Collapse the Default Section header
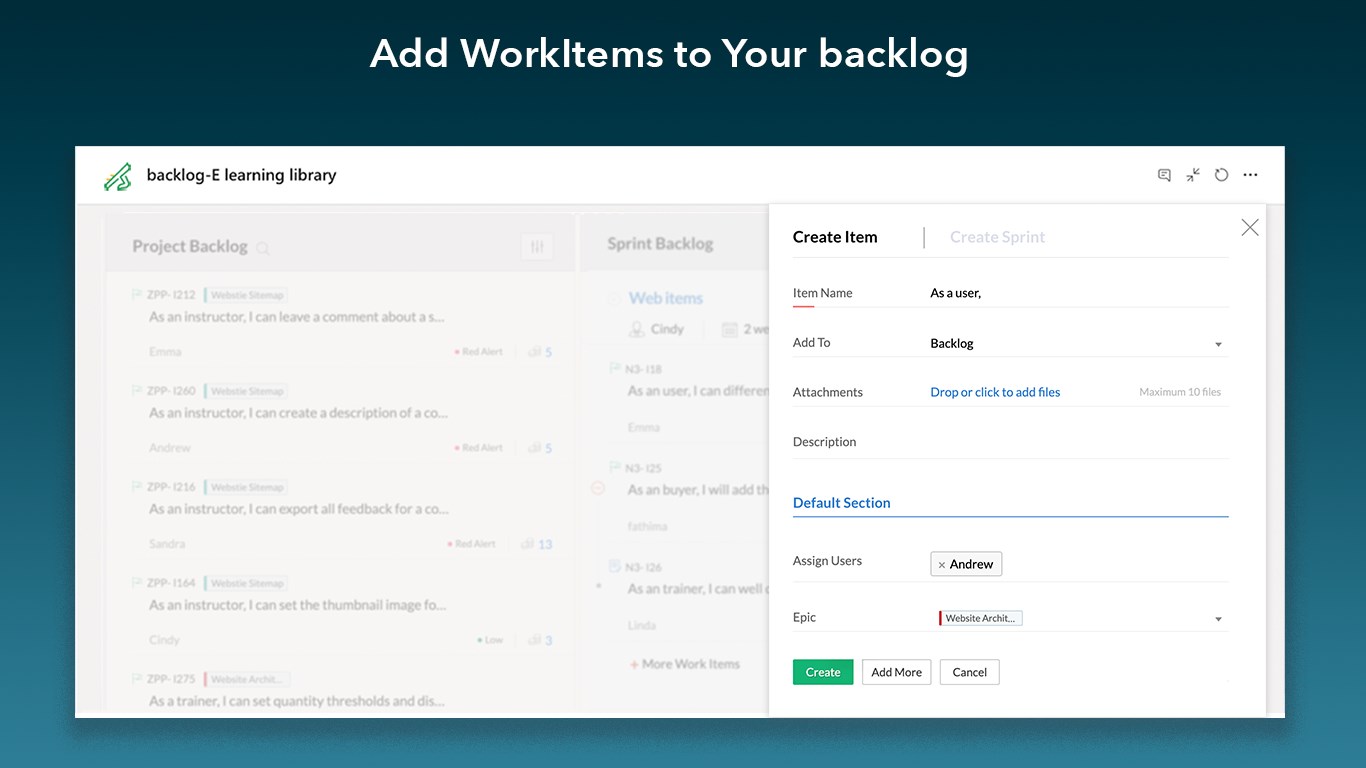The image size is (1366, 768). (x=841, y=503)
